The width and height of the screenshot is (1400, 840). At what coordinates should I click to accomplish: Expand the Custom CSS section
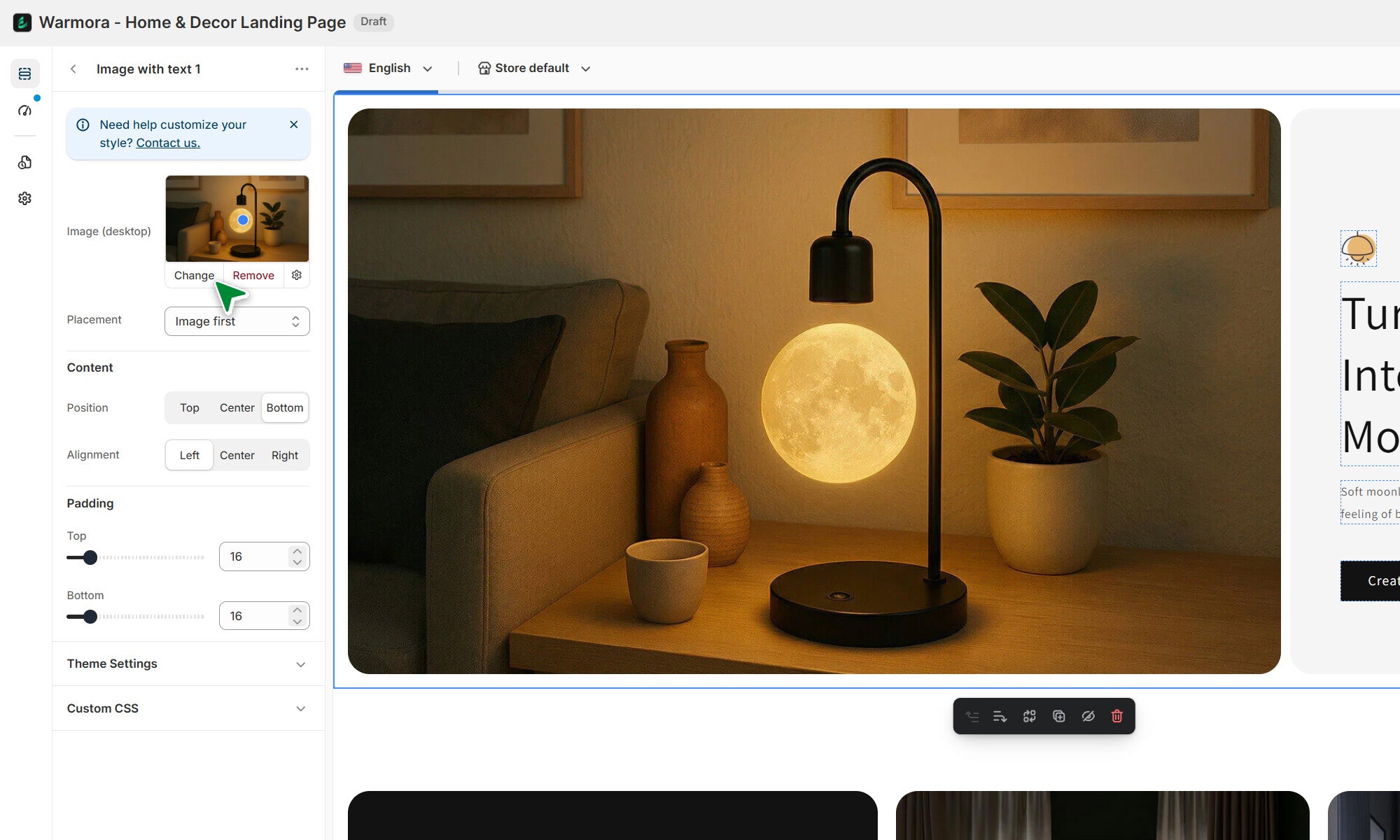pos(188,708)
